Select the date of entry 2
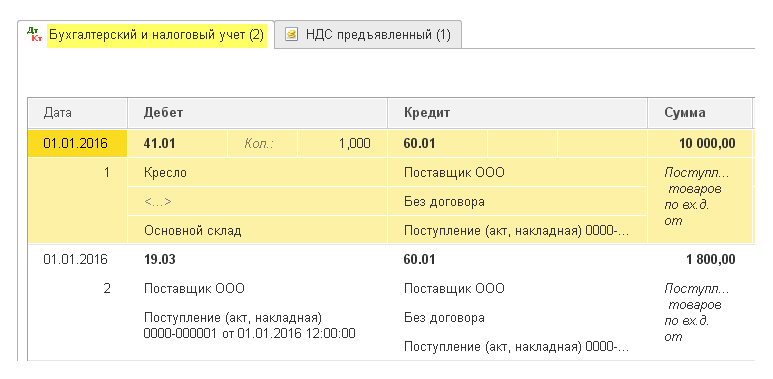 (75, 259)
